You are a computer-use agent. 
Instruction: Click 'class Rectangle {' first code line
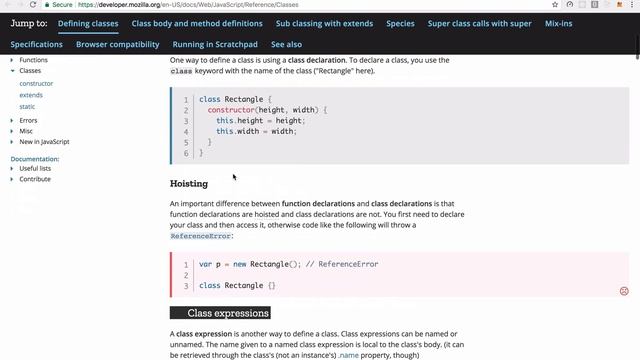[x=235, y=99]
